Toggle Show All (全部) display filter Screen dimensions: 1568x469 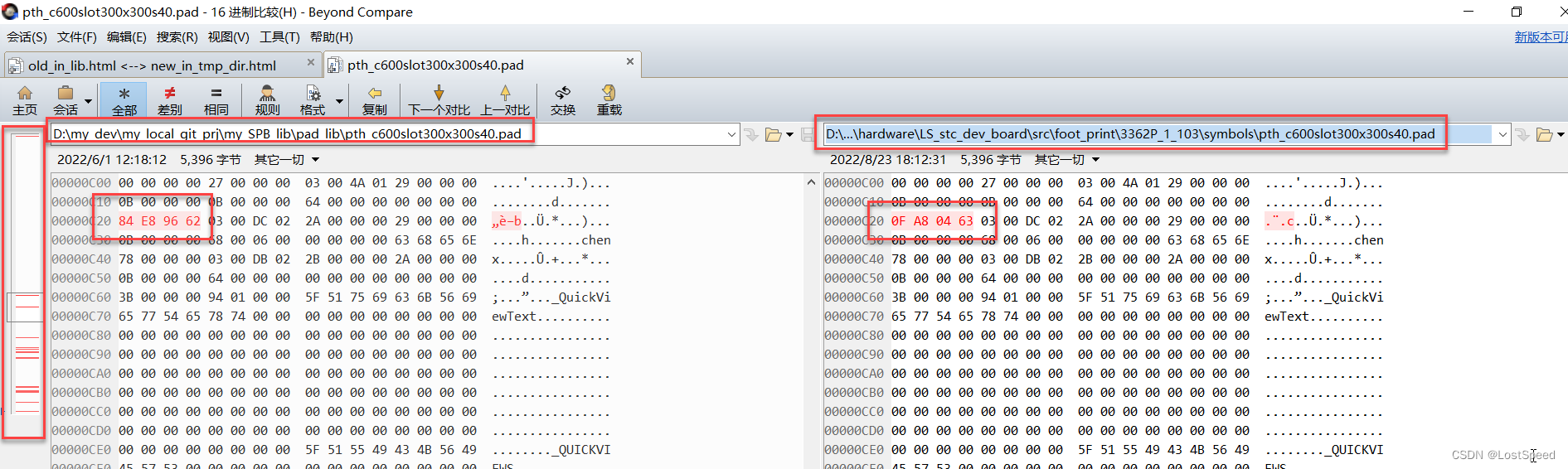coord(124,100)
